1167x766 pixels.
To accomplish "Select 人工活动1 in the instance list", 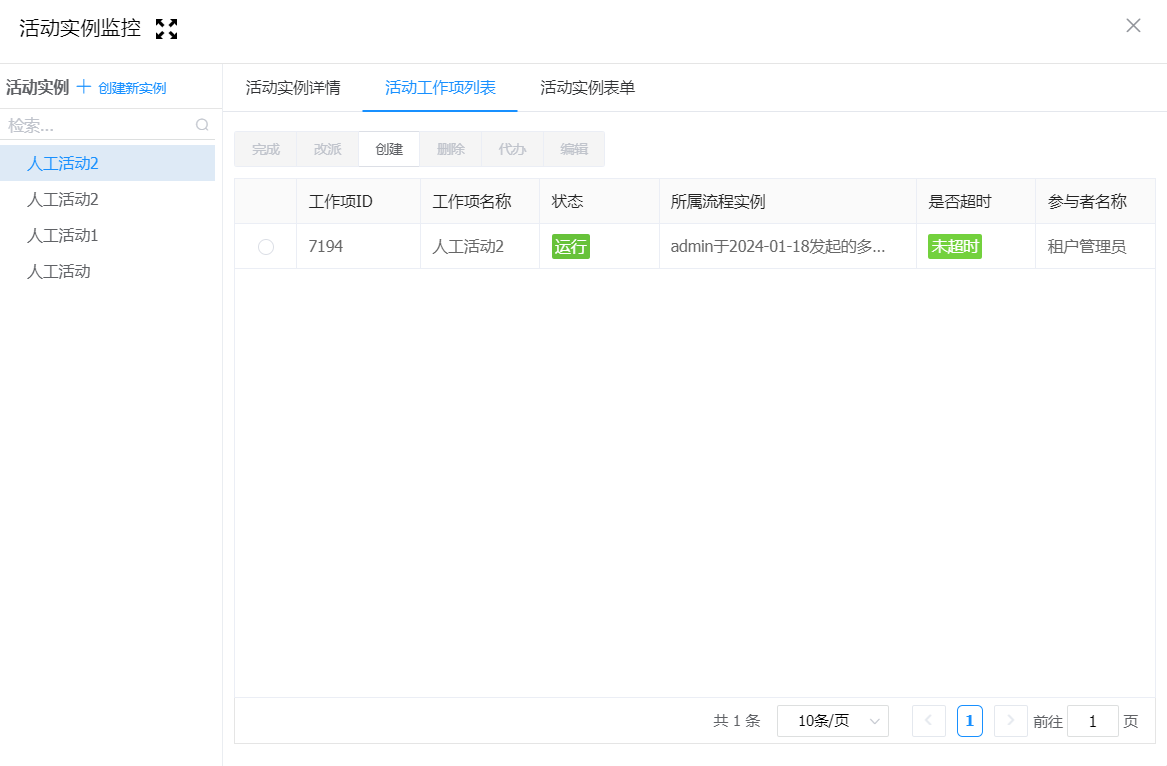I will coord(63,236).
